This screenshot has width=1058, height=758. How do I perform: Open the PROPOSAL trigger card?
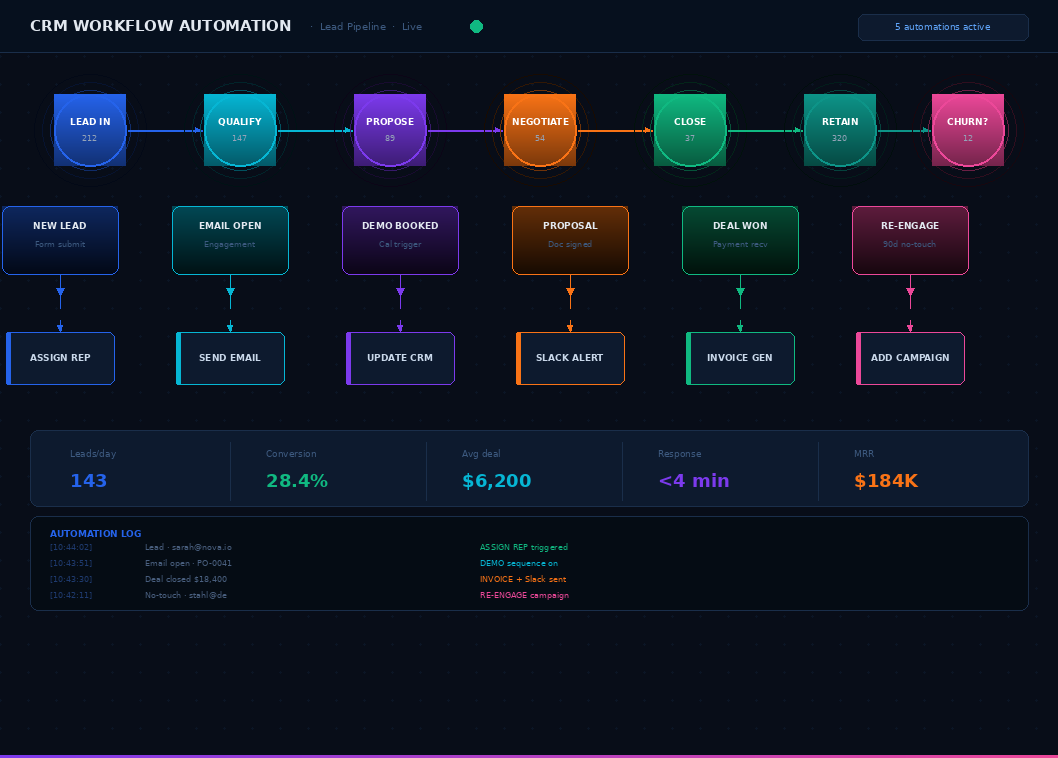(x=571, y=240)
